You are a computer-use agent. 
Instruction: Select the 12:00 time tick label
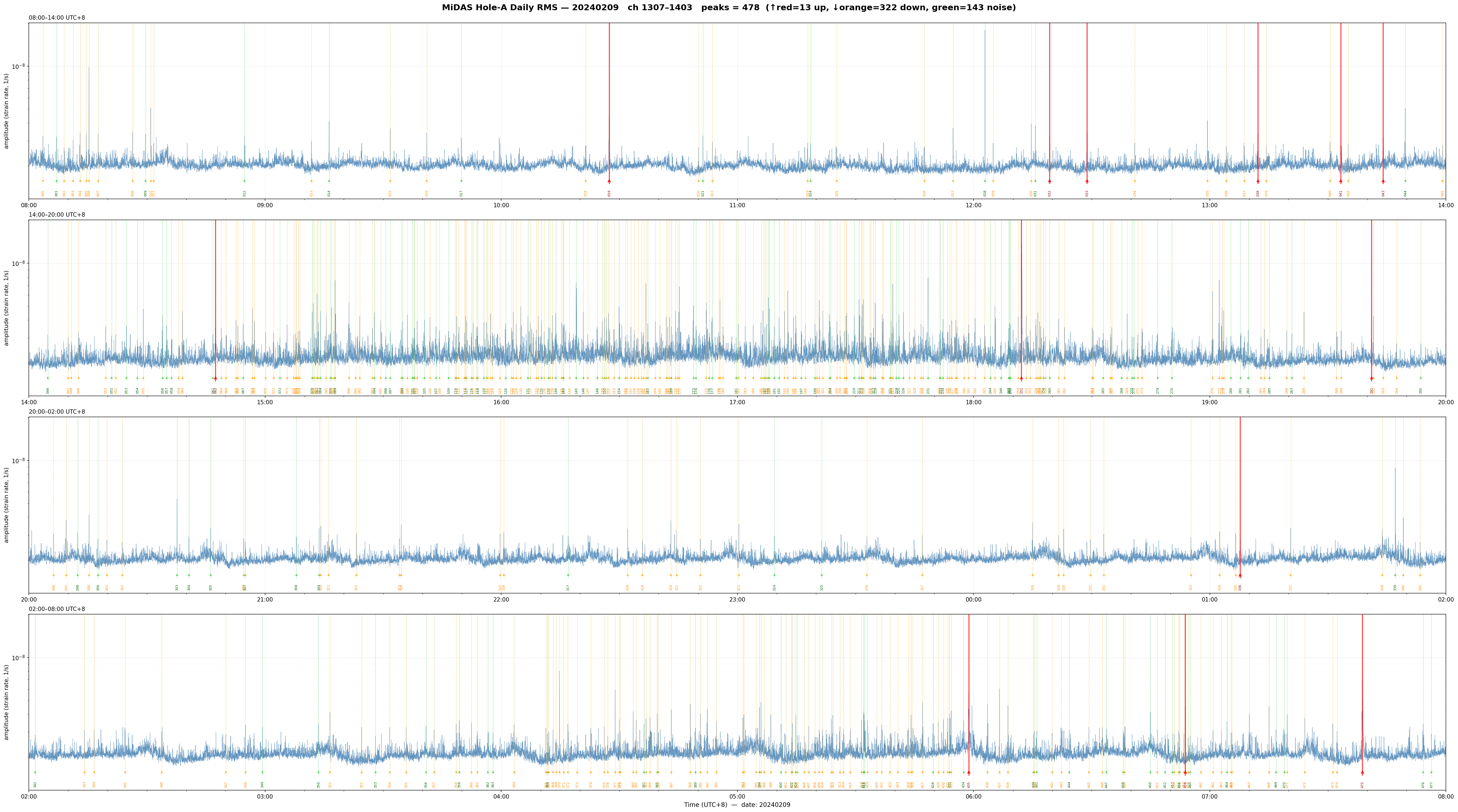click(x=974, y=205)
